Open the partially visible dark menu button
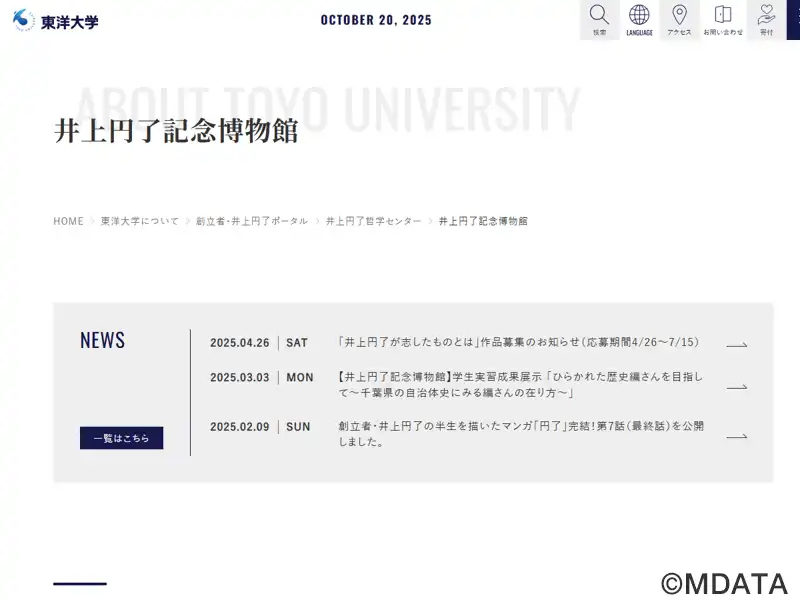 (793, 19)
